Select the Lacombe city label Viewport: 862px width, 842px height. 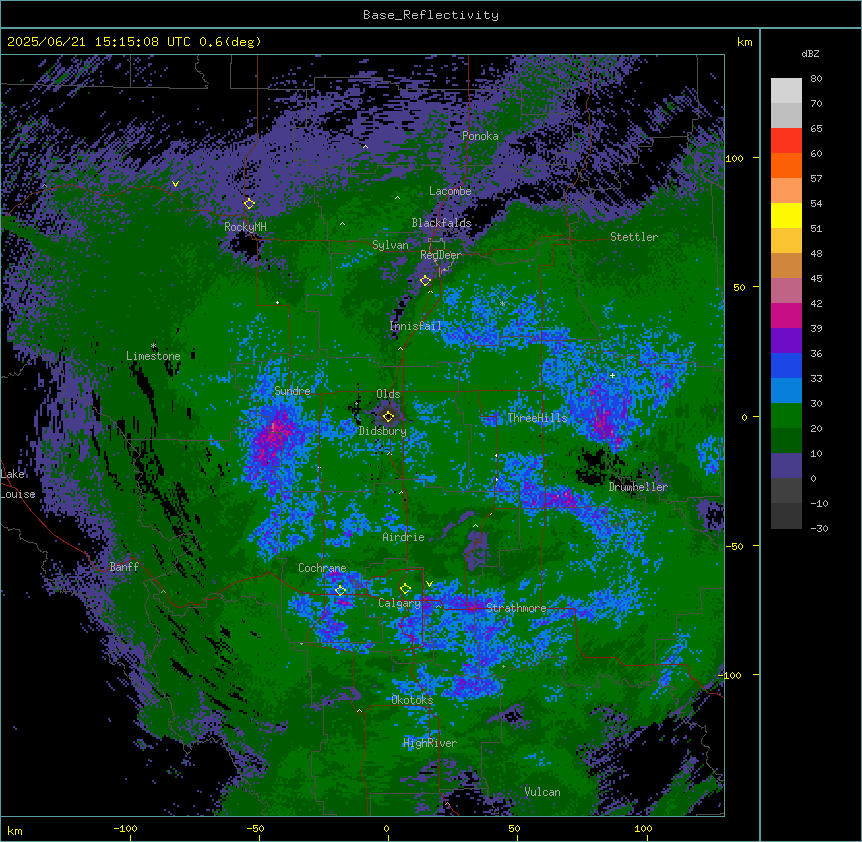(450, 191)
